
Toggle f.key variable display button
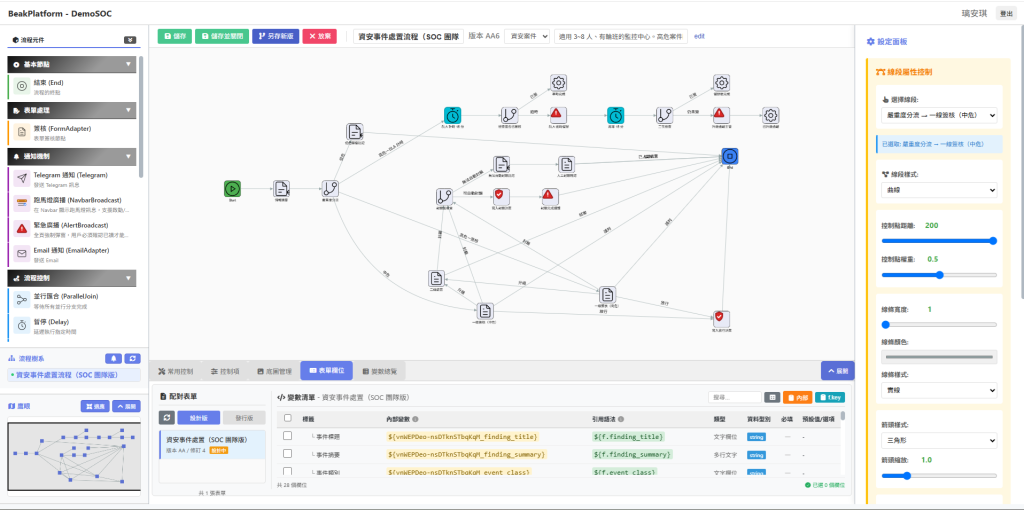830,397
